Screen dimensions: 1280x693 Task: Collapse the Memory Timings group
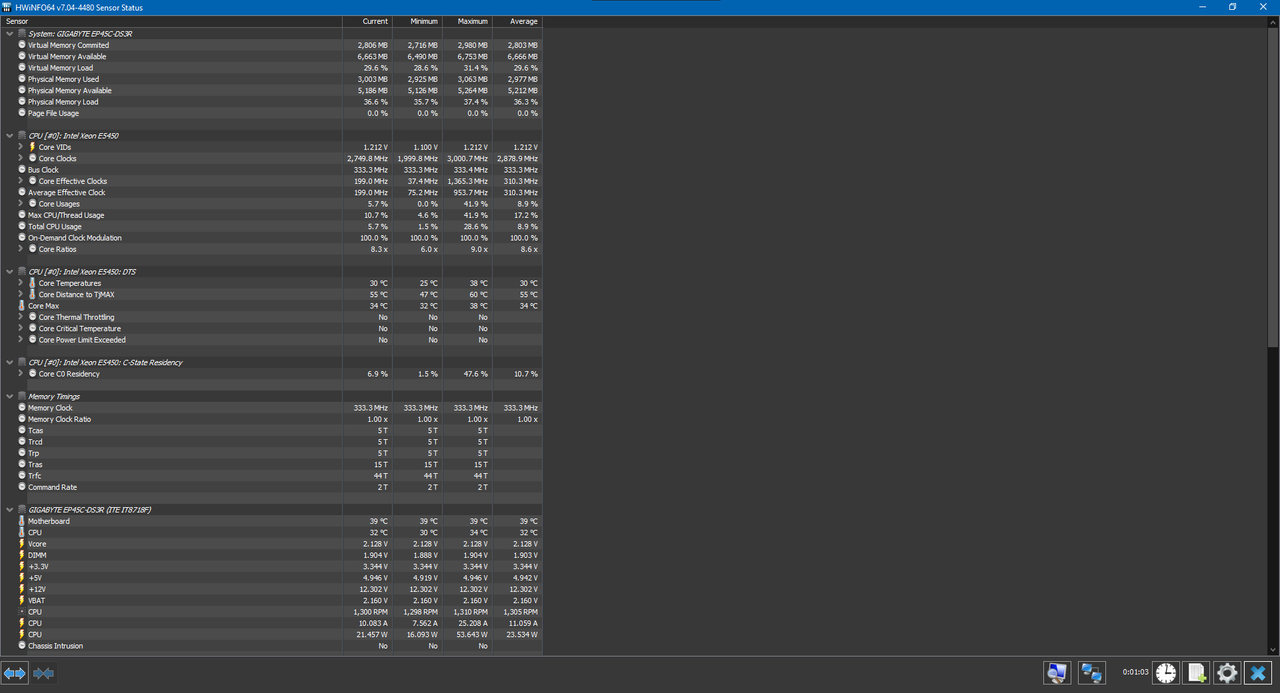pos(9,396)
